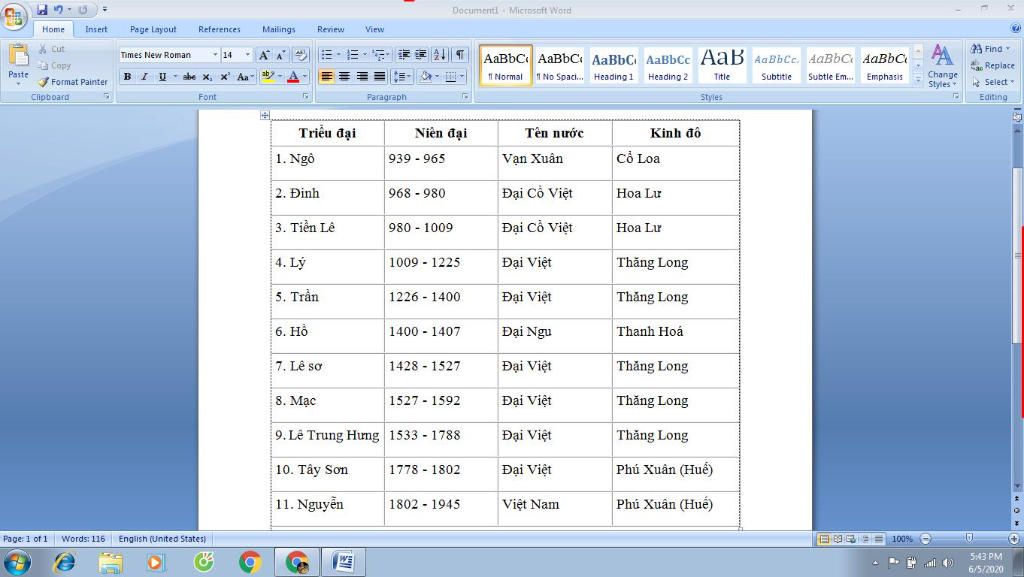The image size is (1024, 577).
Task: Open the font size dropdown showing 14
Action: click(248, 55)
